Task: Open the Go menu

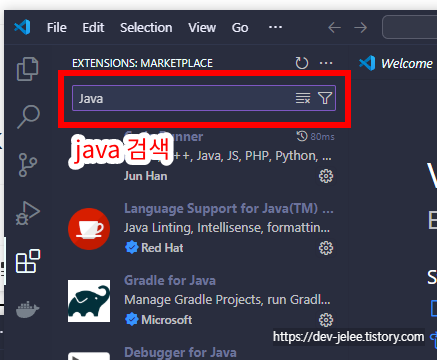Action: [240, 28]
